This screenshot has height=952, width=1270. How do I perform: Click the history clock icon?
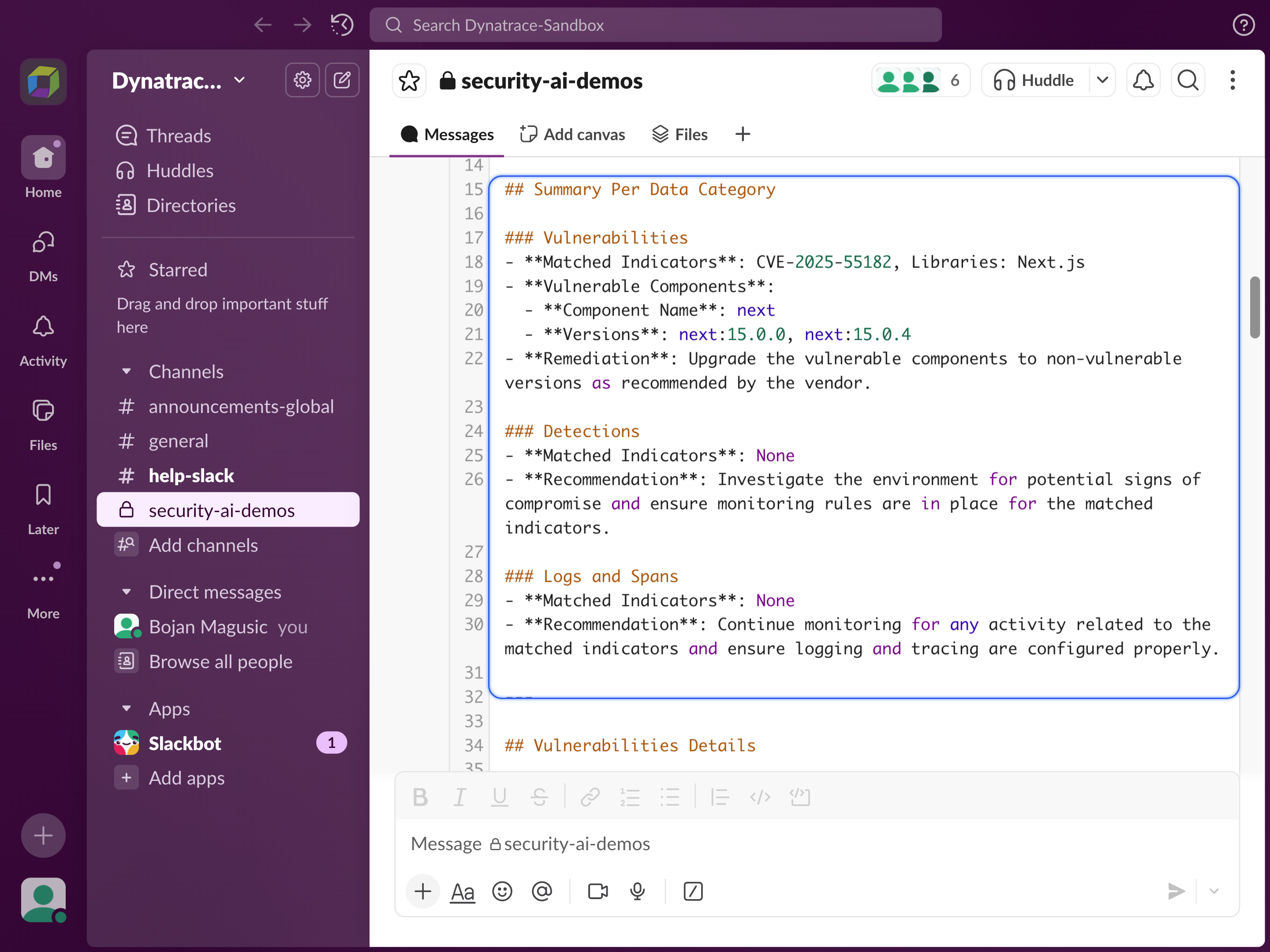pyautogui.click(x=342, y=25)
